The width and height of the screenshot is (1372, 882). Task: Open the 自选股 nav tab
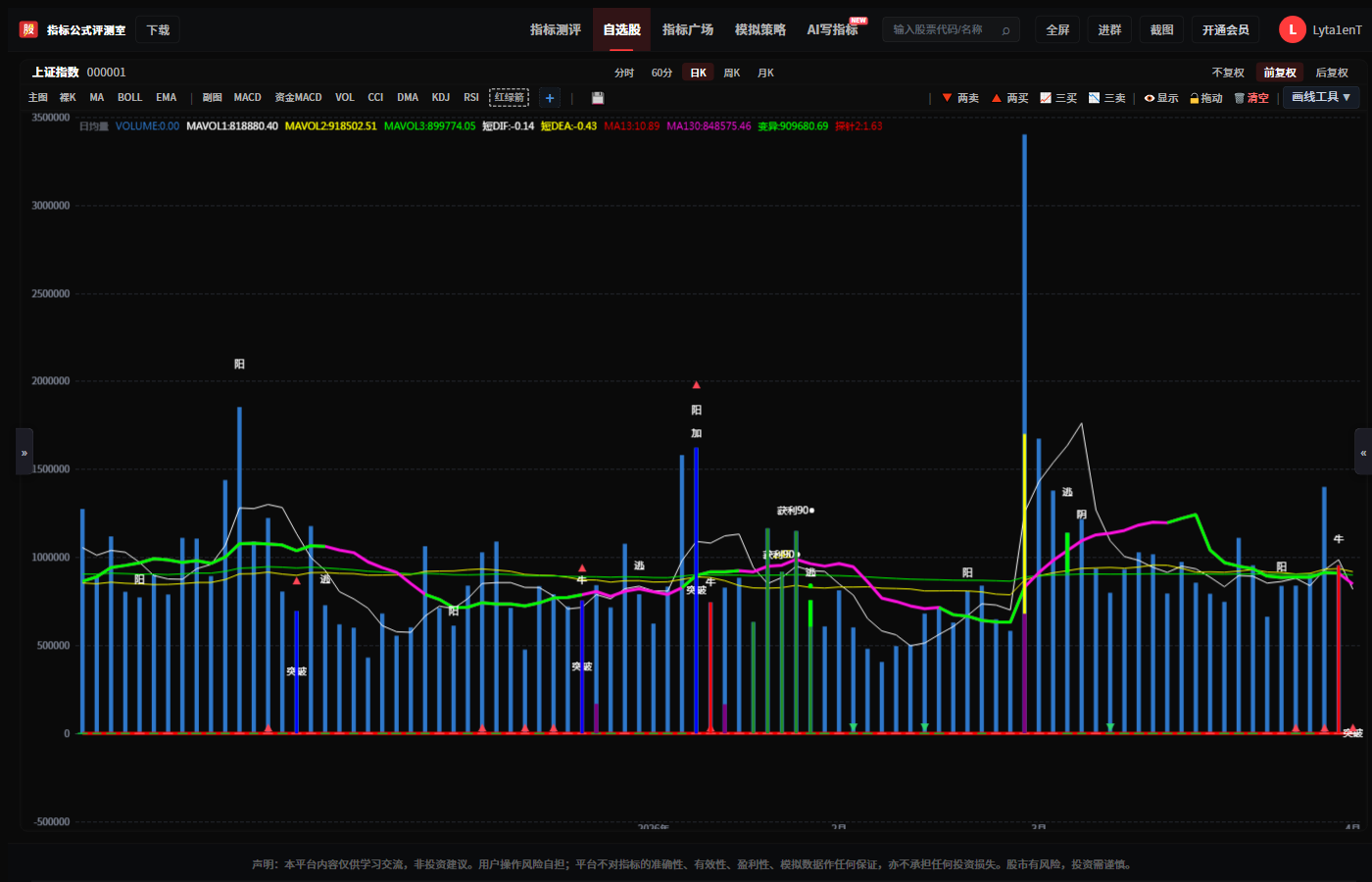(621, 29)
